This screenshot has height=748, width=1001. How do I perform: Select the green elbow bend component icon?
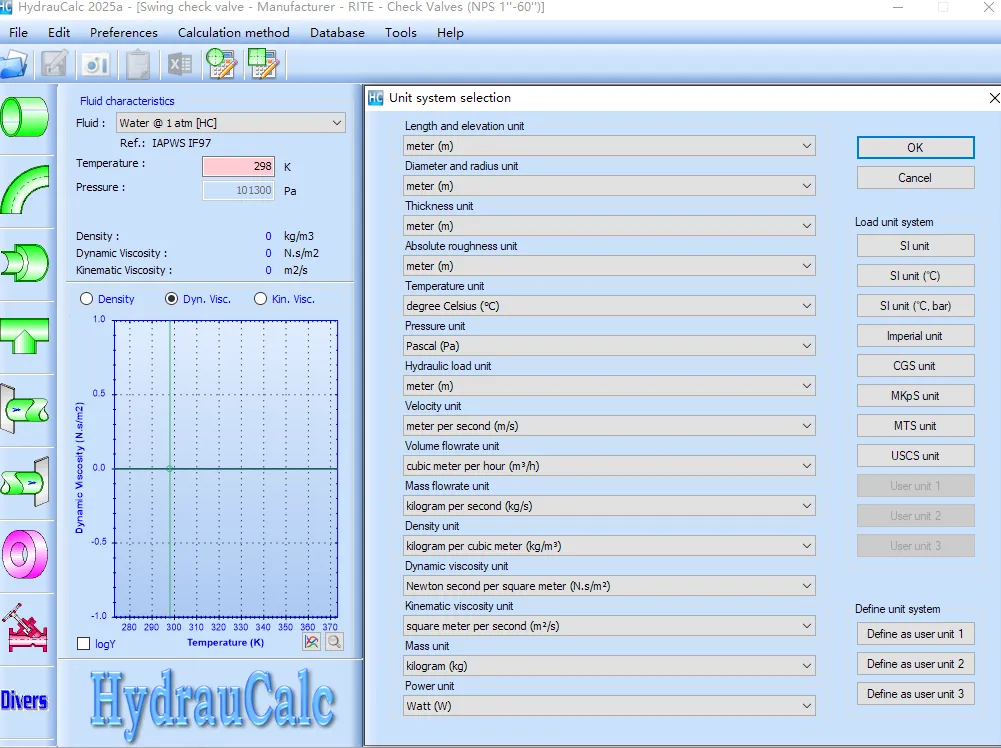point(24,190)
